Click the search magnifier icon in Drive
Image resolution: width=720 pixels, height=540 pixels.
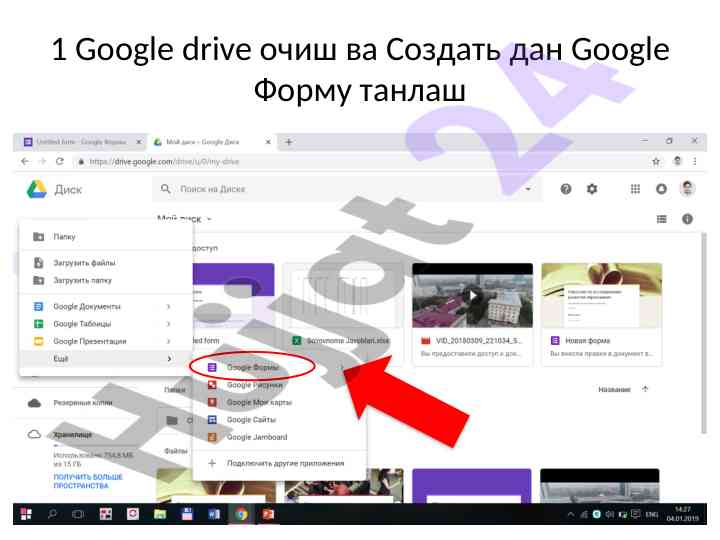pyautogui.click(x=166, y=189)
